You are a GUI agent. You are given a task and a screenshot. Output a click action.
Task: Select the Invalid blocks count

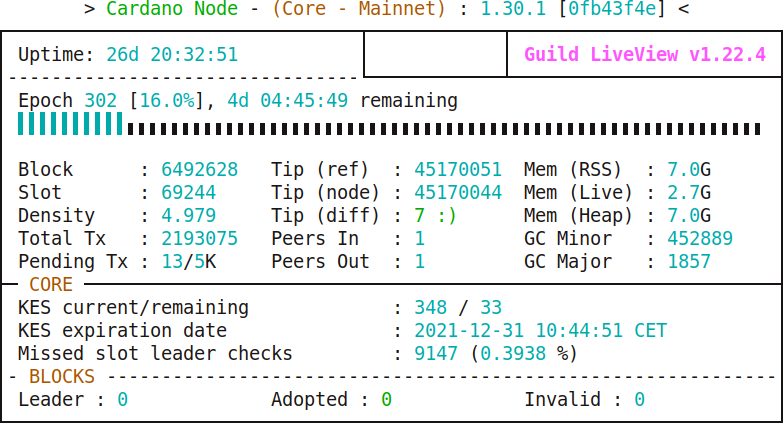(640, 400)
